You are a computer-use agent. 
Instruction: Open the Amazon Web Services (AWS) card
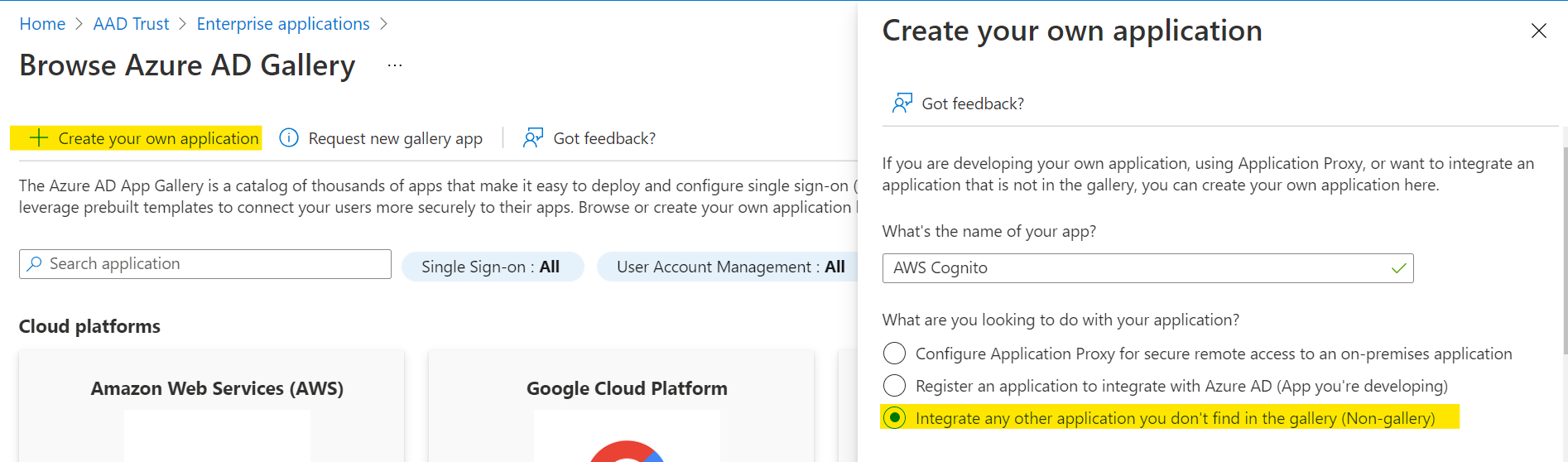coord(212,406)
